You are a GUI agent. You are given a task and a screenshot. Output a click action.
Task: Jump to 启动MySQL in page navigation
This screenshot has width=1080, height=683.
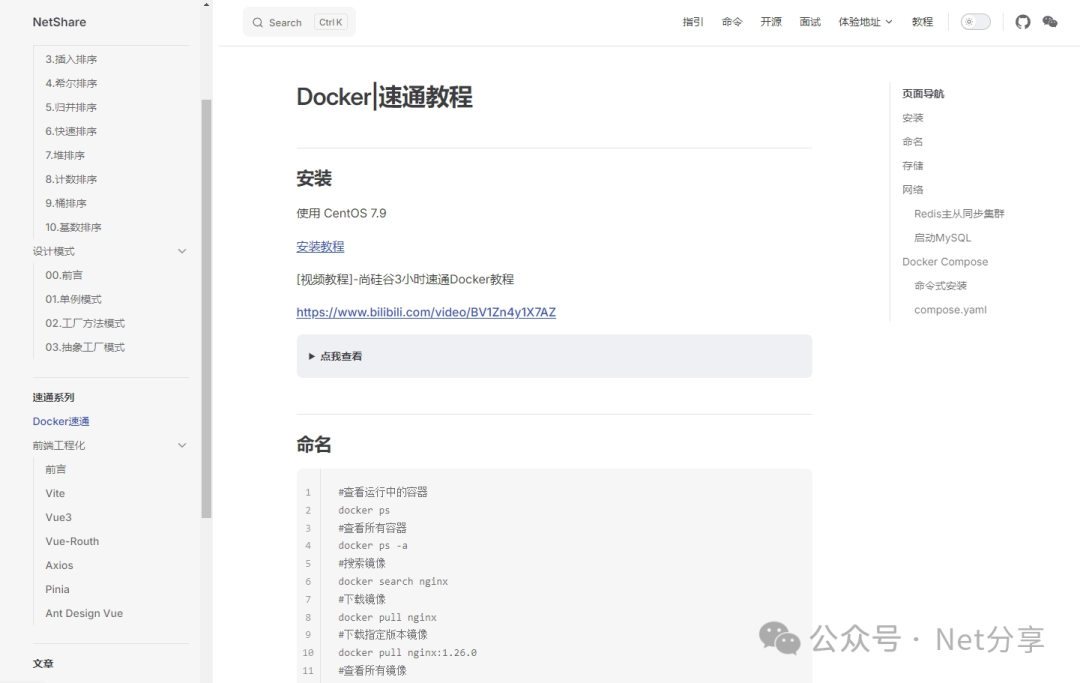(x=942, y=238)
